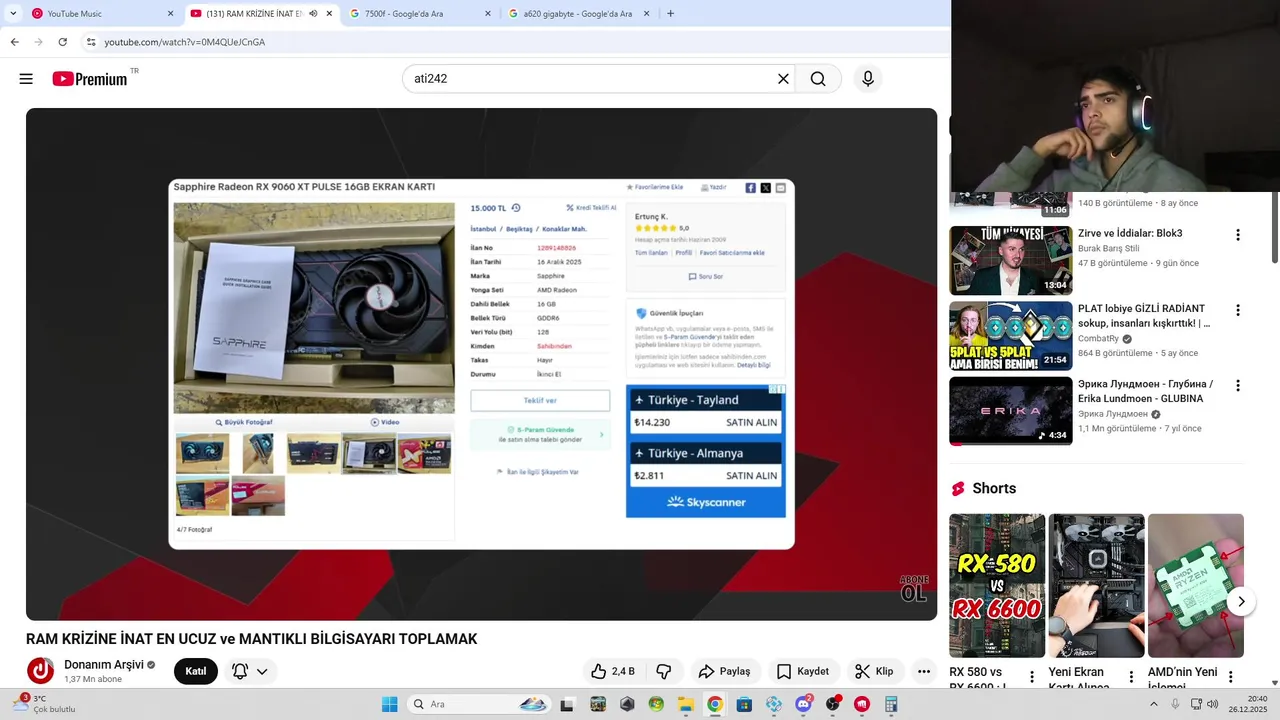The width and height of the screenshot is (1280, 720).
Task: Open options for Yeni Ekran Kartı short
Action: (1132, 677)
